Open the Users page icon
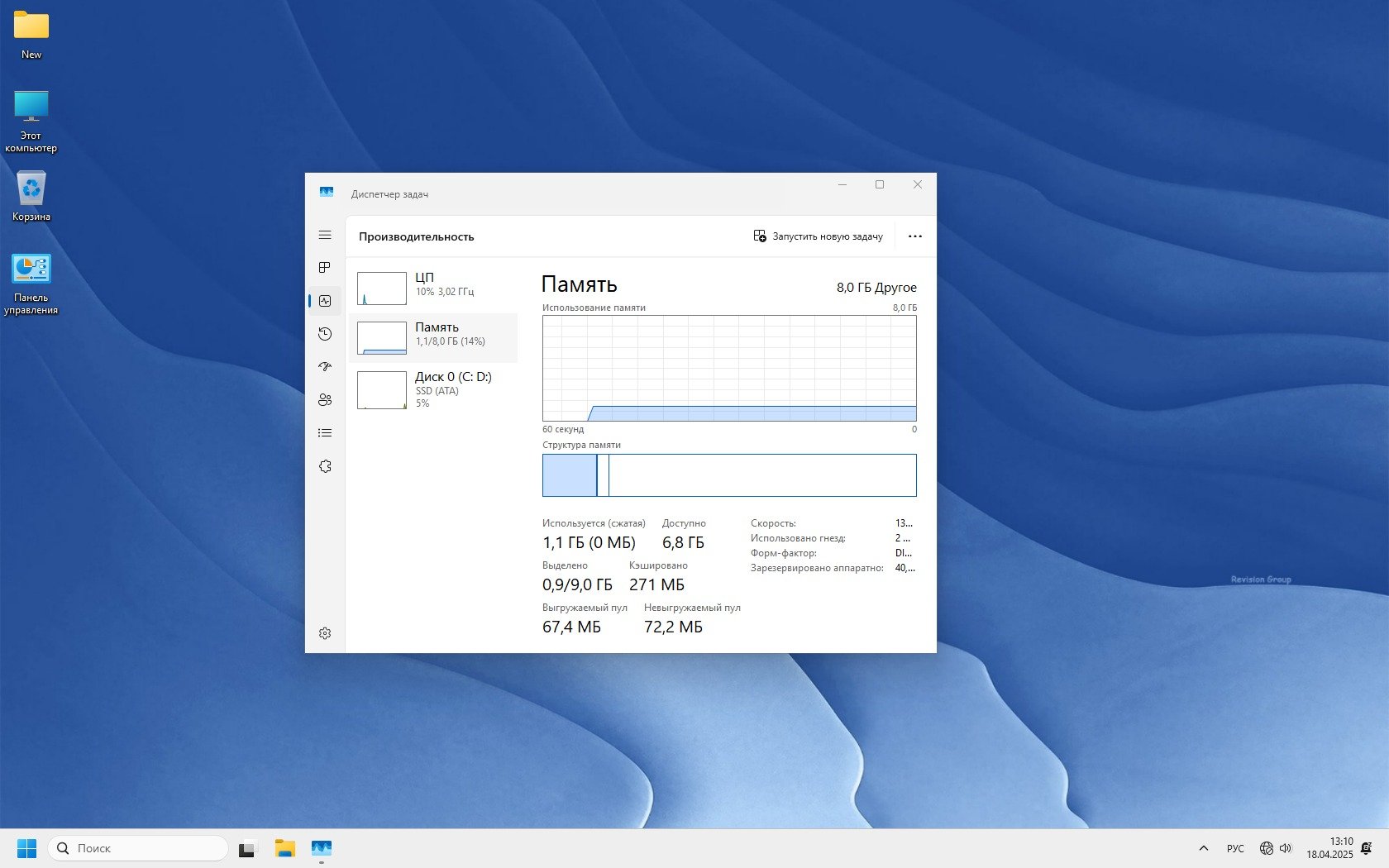Viewport: 1389px width, 868px height. pos(325,400)
